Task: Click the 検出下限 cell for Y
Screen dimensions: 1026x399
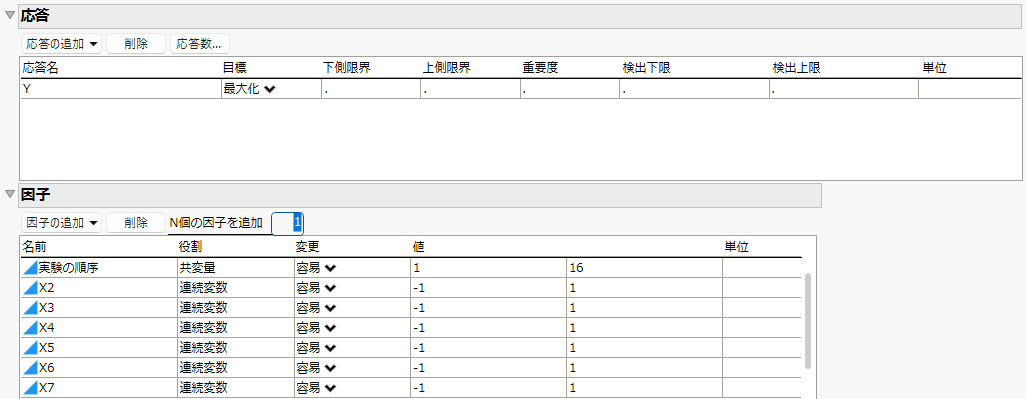Action: 694,90
